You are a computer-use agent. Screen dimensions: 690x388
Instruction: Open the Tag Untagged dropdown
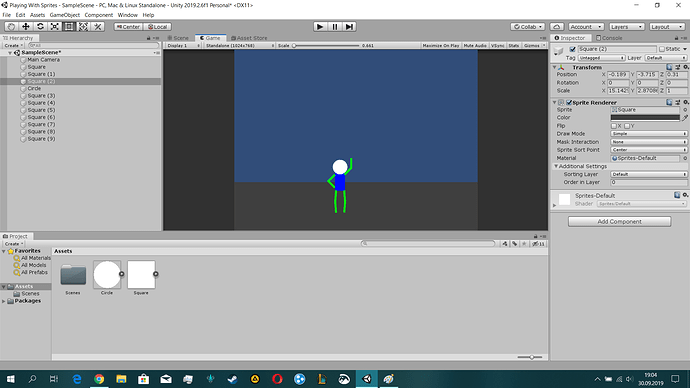[601, 58]
